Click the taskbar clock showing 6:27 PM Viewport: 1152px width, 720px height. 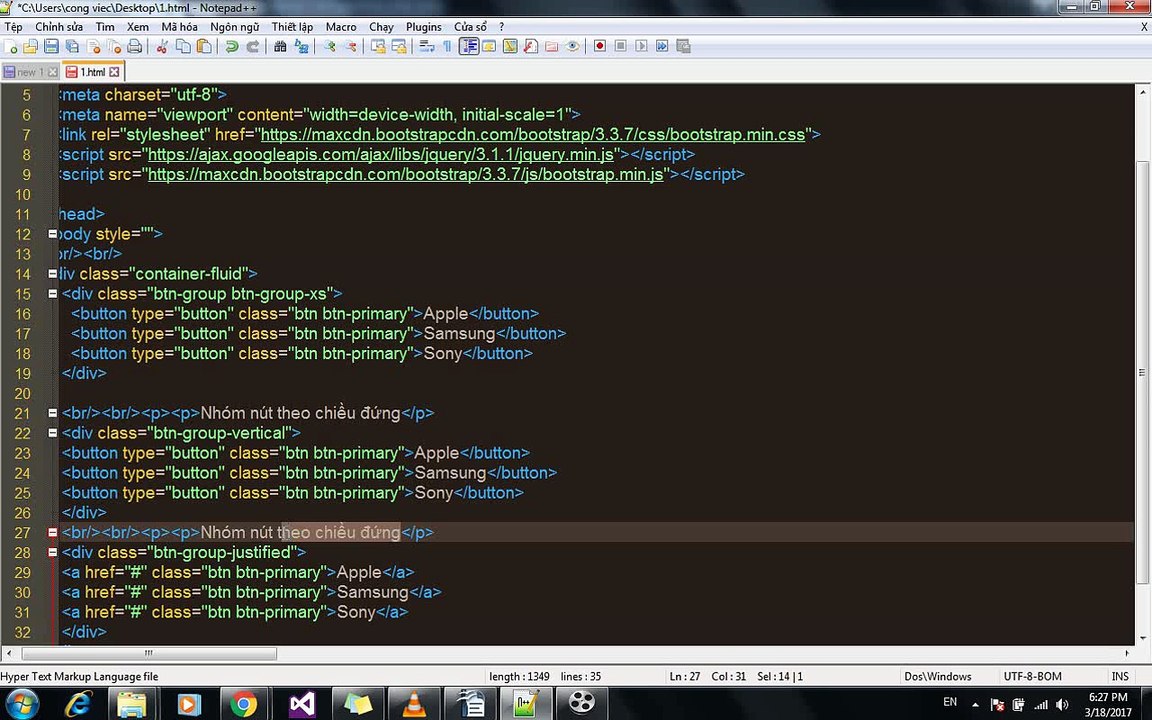pos(1108,697)
